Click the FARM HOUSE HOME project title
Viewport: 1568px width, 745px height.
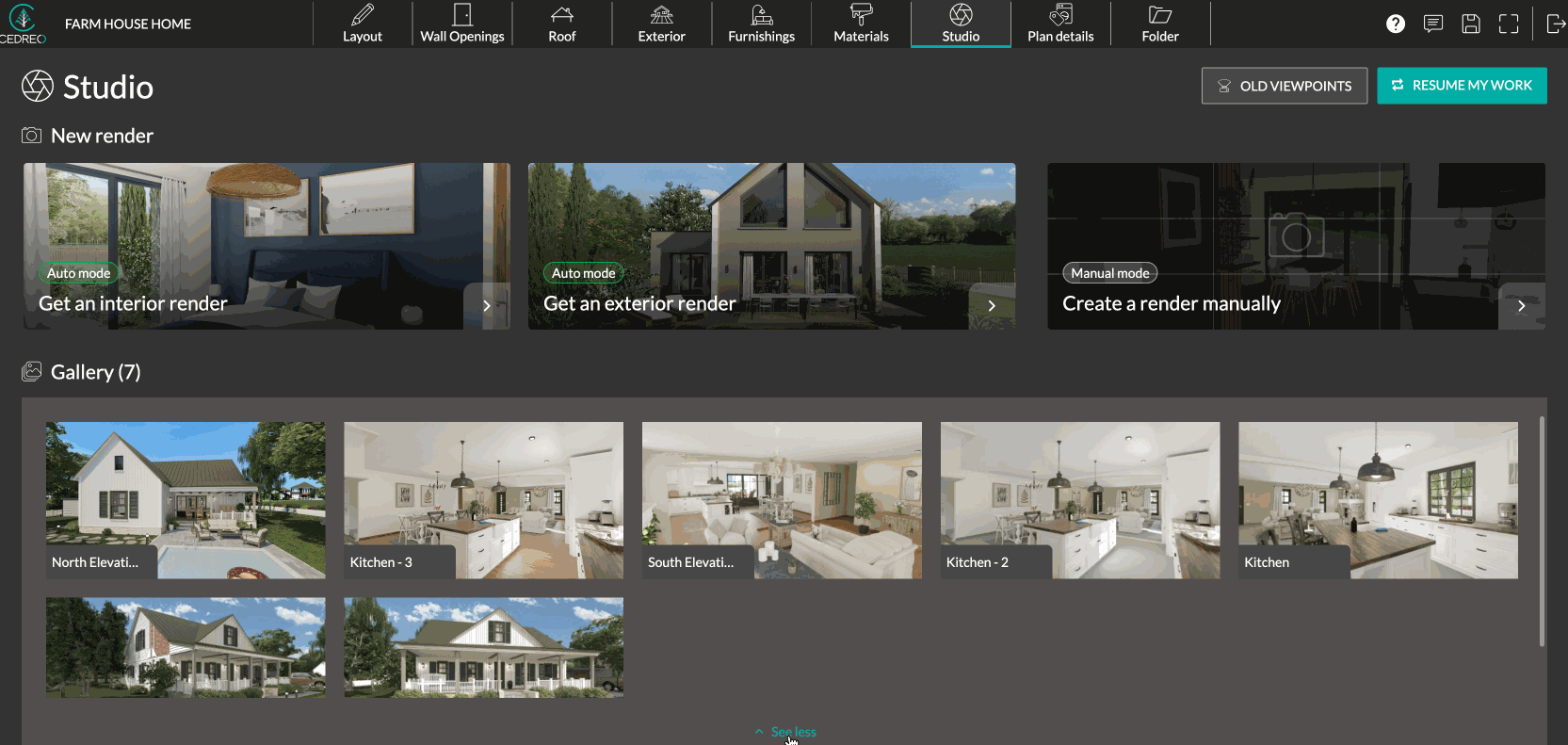pos(128,24)
